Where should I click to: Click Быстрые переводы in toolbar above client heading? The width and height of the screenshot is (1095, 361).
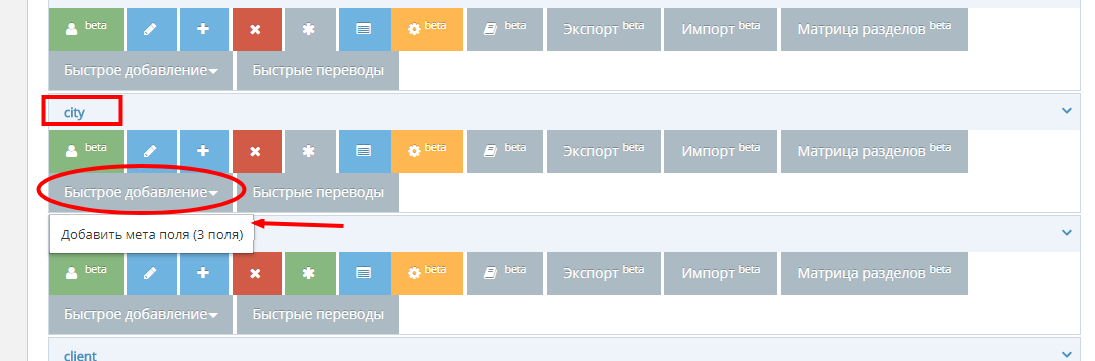click(318, 315)
